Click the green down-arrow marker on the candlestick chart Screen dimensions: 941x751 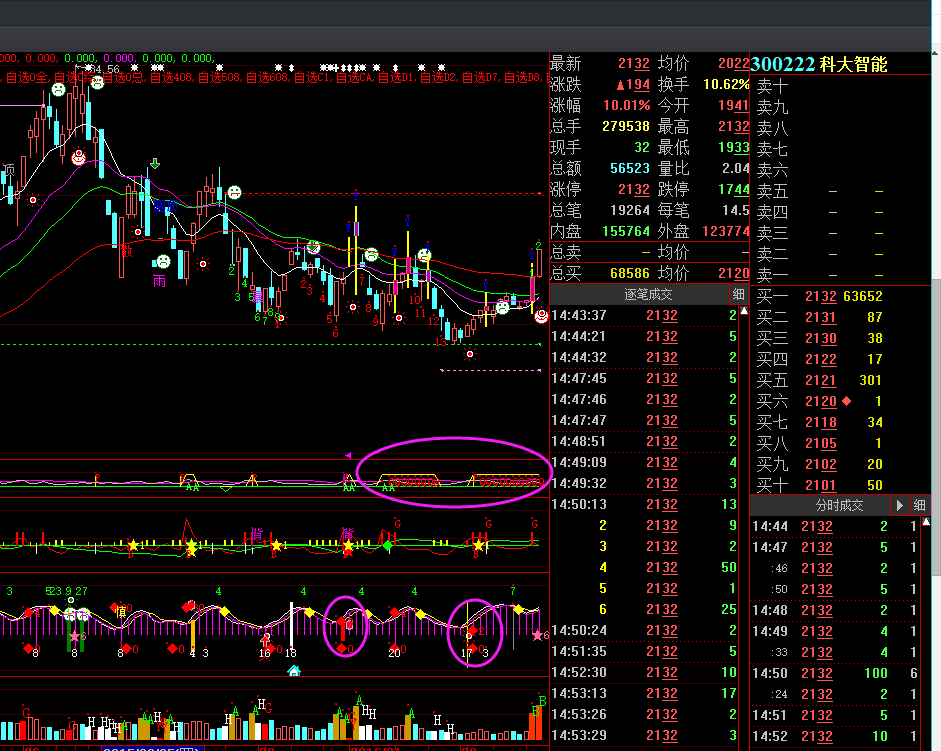click(155, 163)
